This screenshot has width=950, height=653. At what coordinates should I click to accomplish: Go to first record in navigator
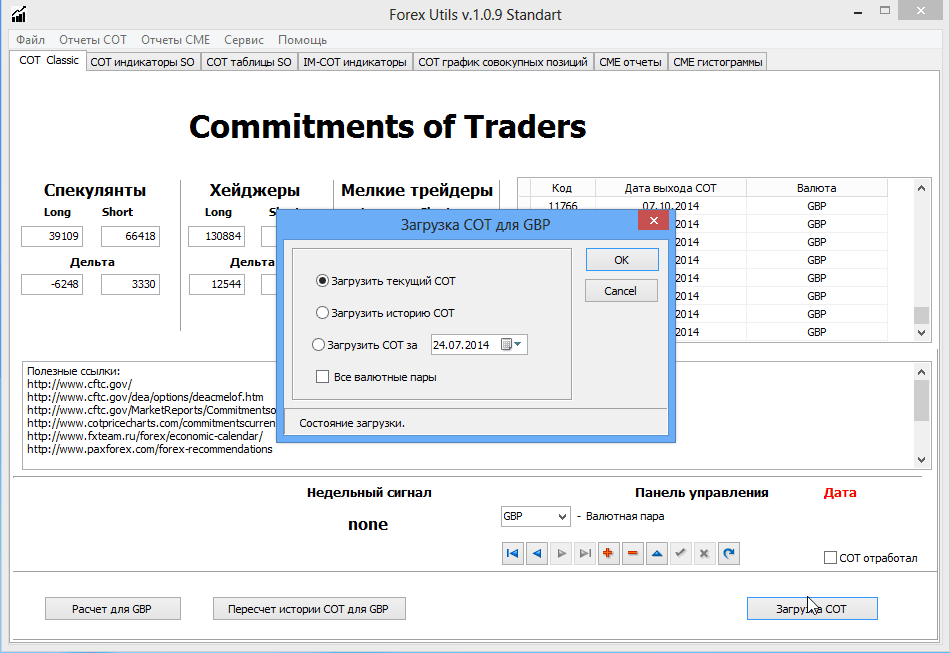coord(513,553)
